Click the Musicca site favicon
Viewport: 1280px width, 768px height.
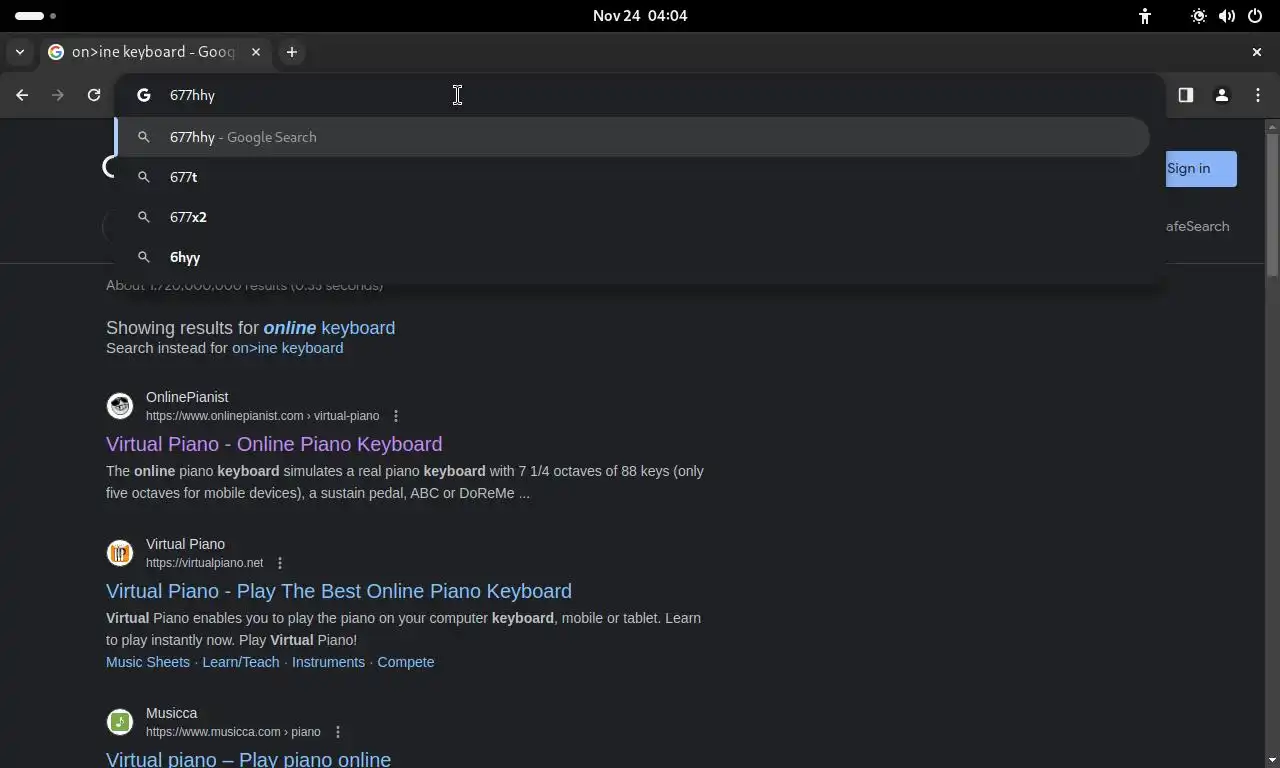120,721
